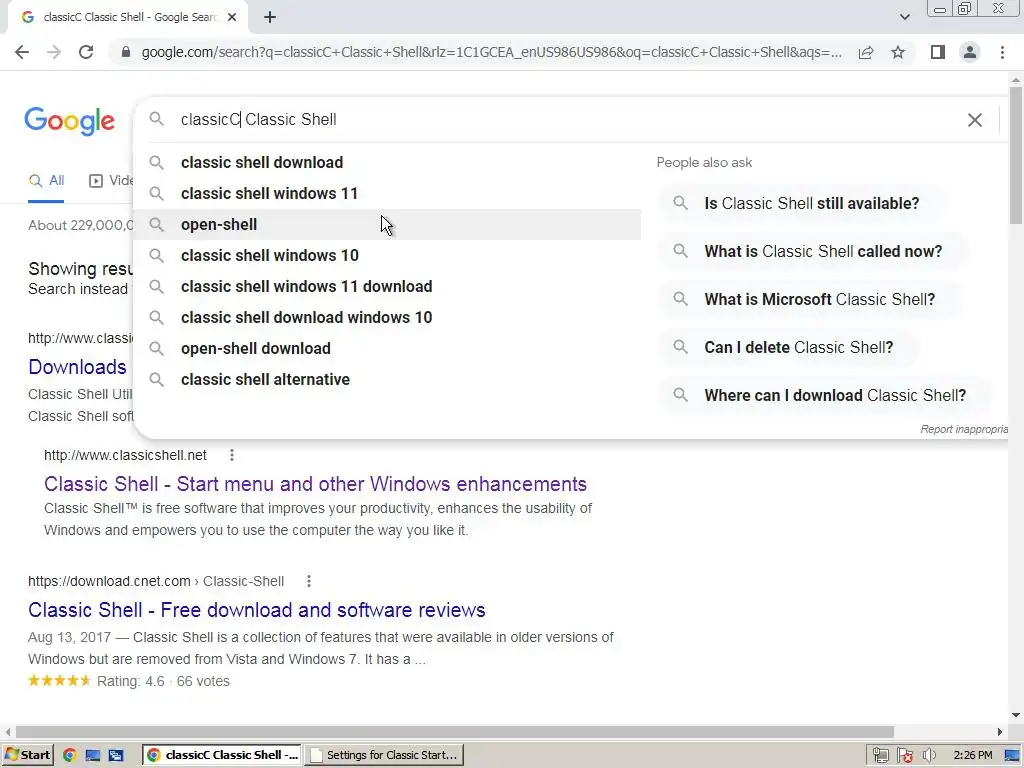The image size is (1024, 768).
Task: Switch to the Videos results tab
Action: [x=111, y=181]
